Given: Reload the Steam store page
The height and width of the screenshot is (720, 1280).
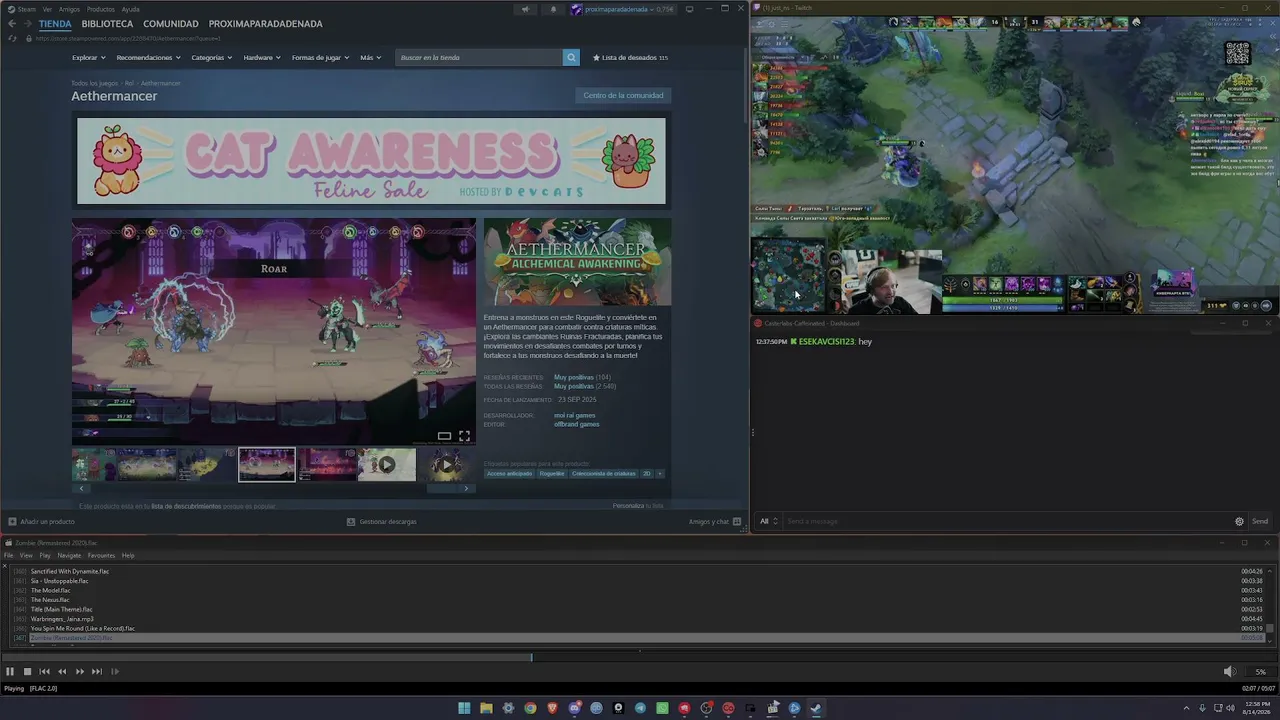Looking at the screenshot, I should (12, 38).
